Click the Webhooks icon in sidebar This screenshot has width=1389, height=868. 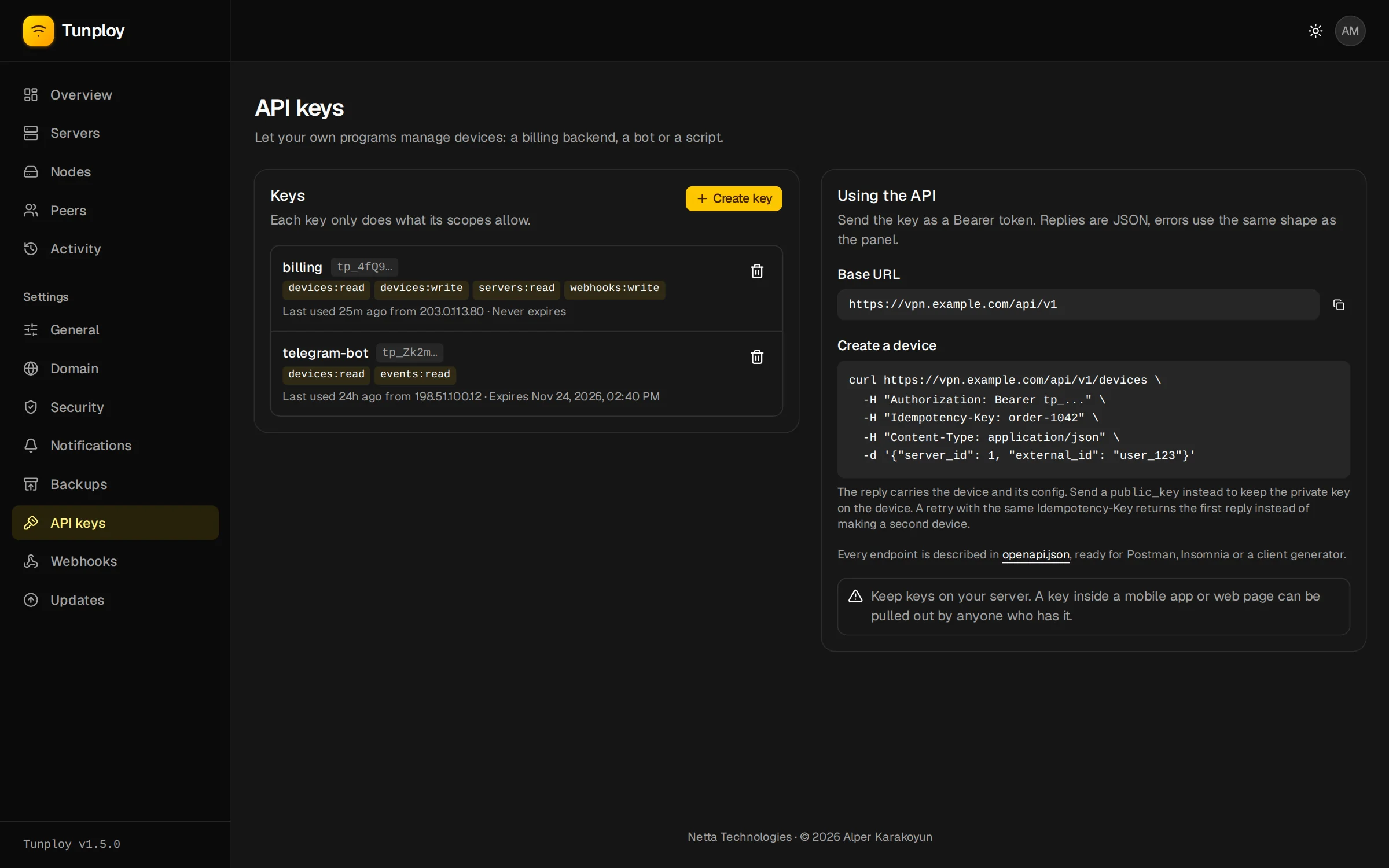(31, 561)
